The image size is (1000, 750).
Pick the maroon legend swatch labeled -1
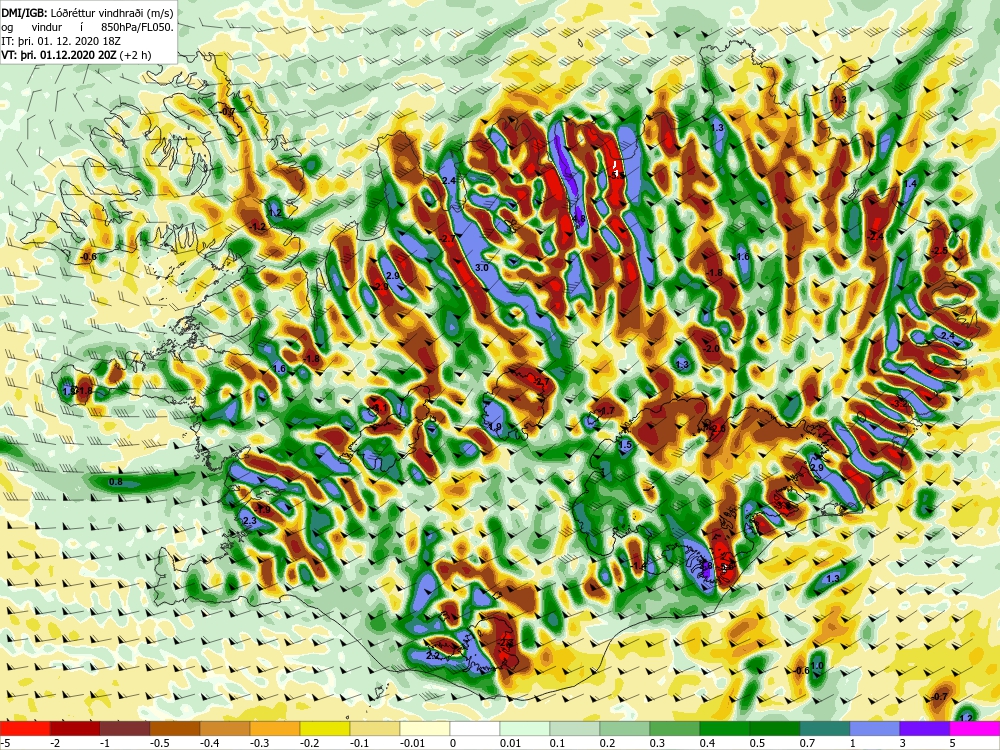pyautogui.click(x=125, y=728)
